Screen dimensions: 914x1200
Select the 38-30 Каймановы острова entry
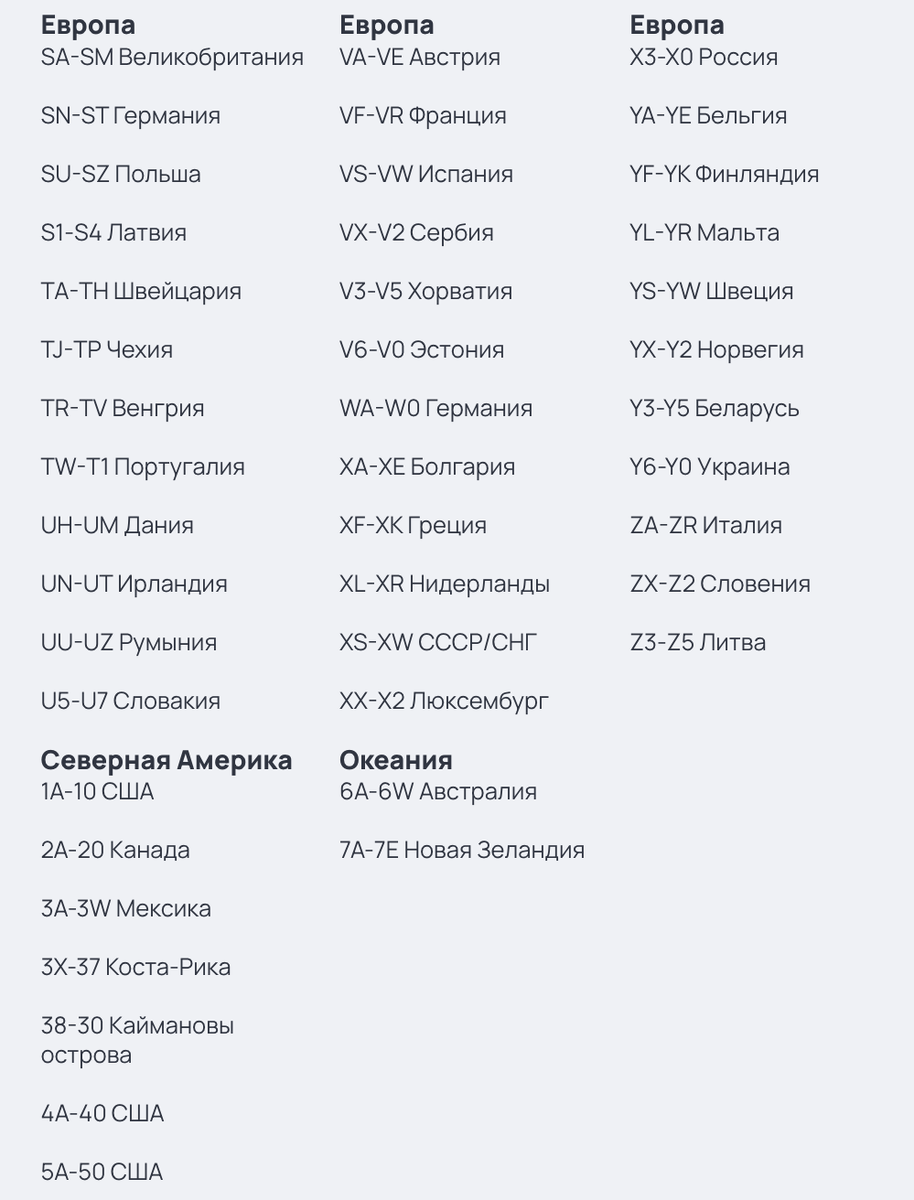tap(137, 1041)
